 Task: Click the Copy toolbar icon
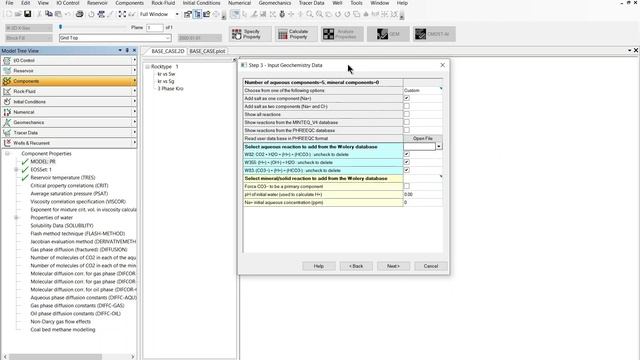[x=49, y=14]
